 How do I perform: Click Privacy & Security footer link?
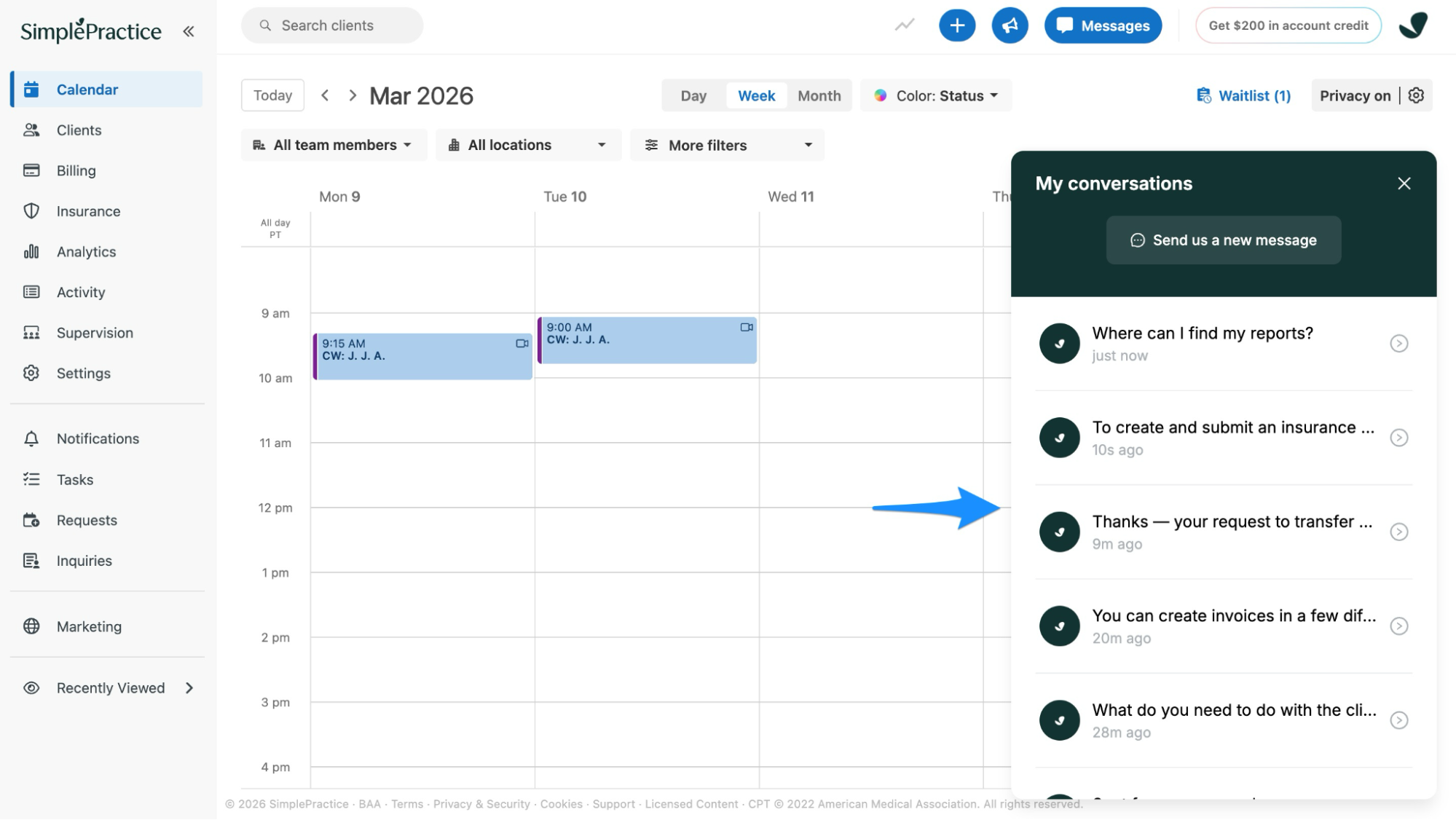pyautogui.click(x=481, y=804)
